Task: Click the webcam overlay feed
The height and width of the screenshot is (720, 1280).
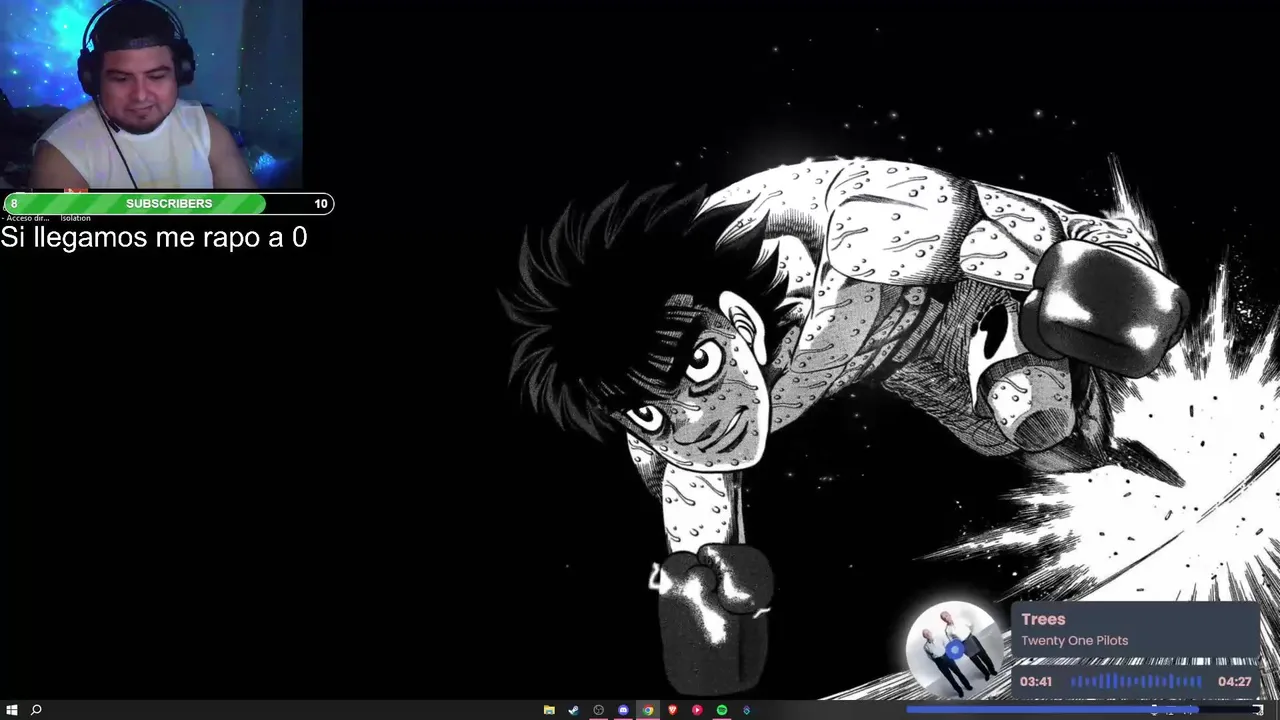Action: (x=151, y=95)
